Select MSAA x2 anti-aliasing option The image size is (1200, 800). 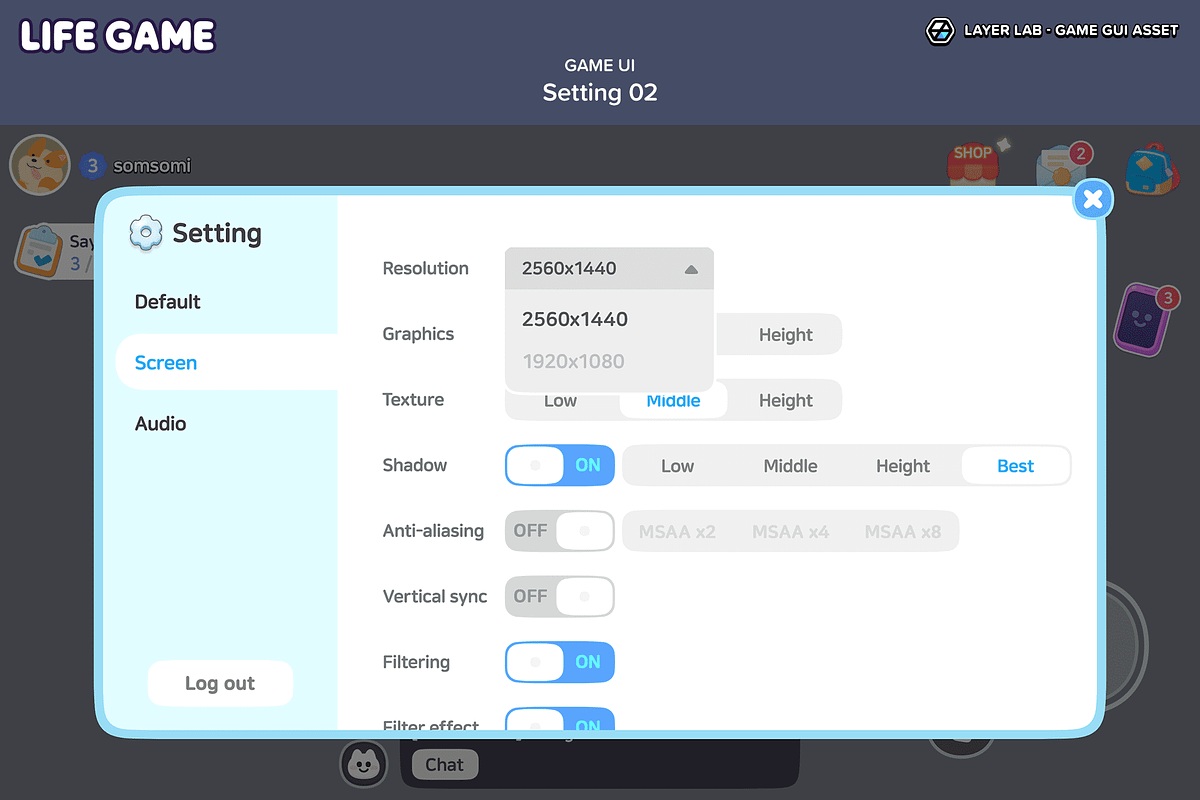point(677,532)
